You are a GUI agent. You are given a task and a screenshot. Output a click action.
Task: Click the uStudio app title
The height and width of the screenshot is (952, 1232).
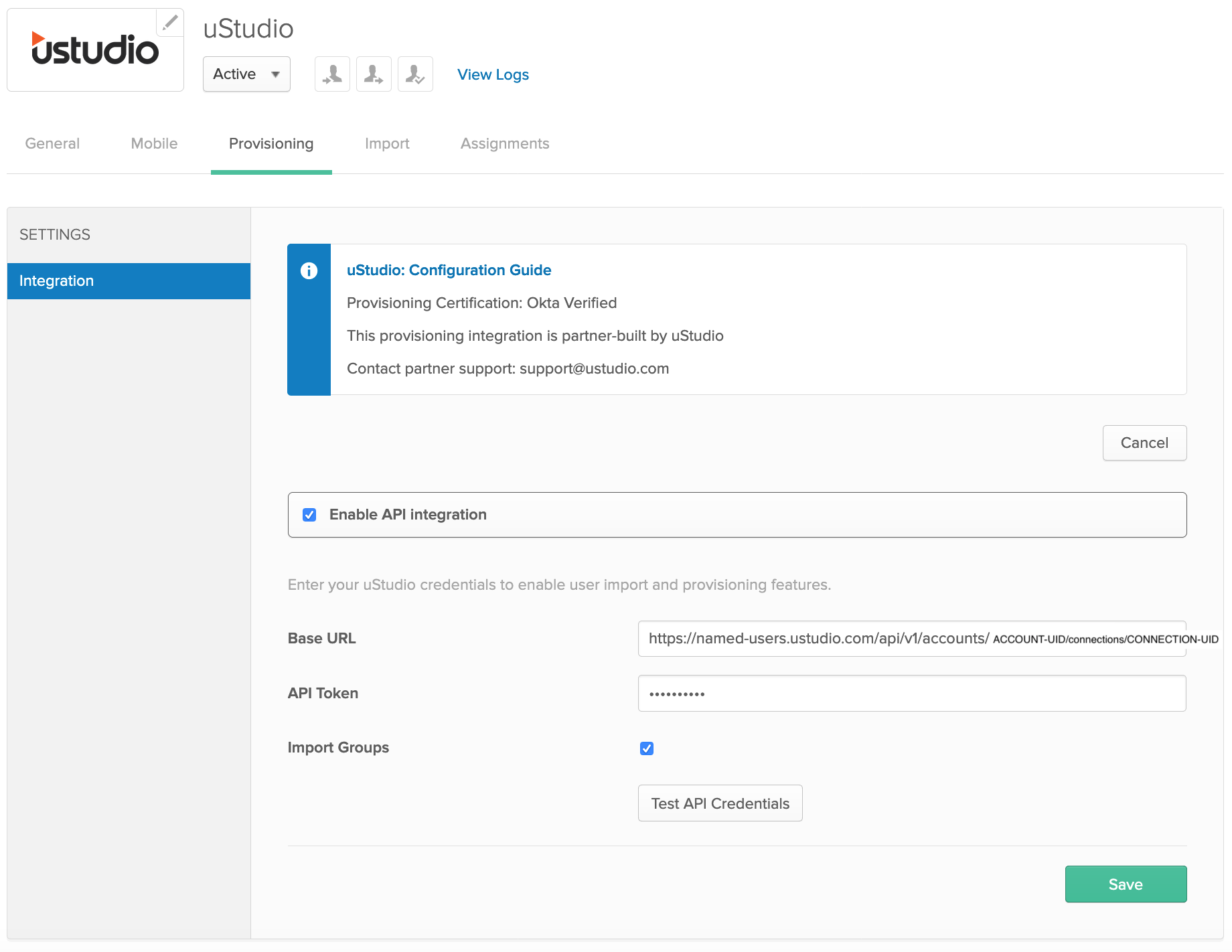click(248, 29)
